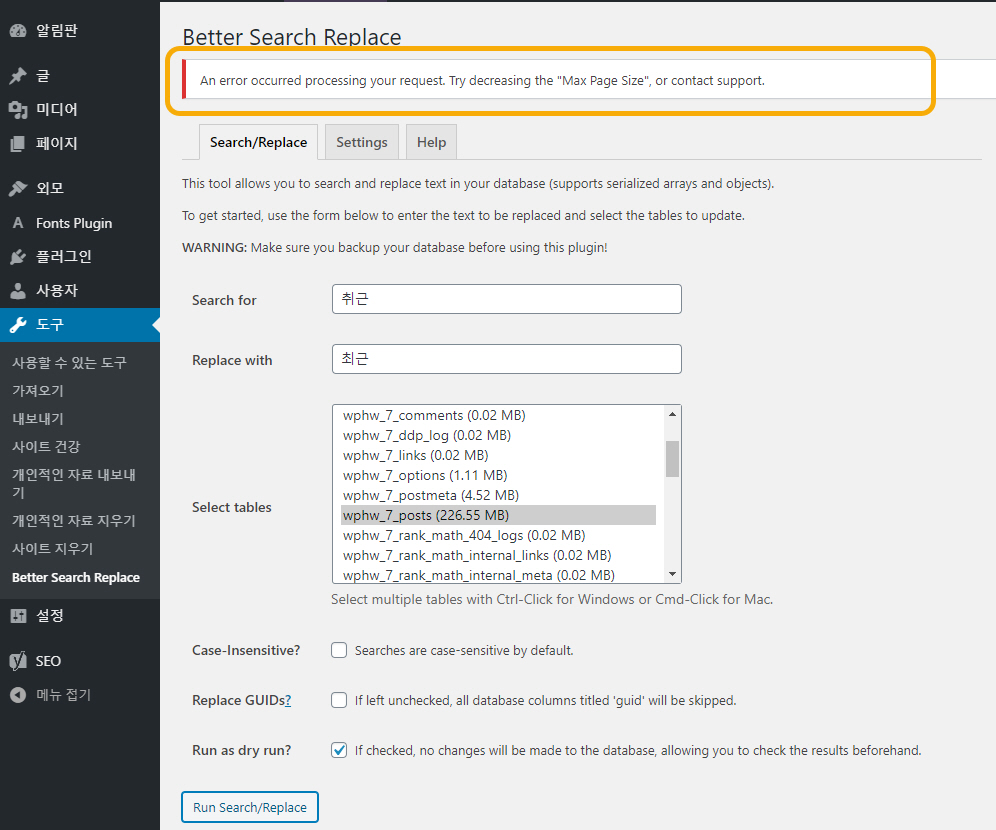This screenshot has height=830, width=996.
Task: Focus the Search for input field
Action: [506, 299]
